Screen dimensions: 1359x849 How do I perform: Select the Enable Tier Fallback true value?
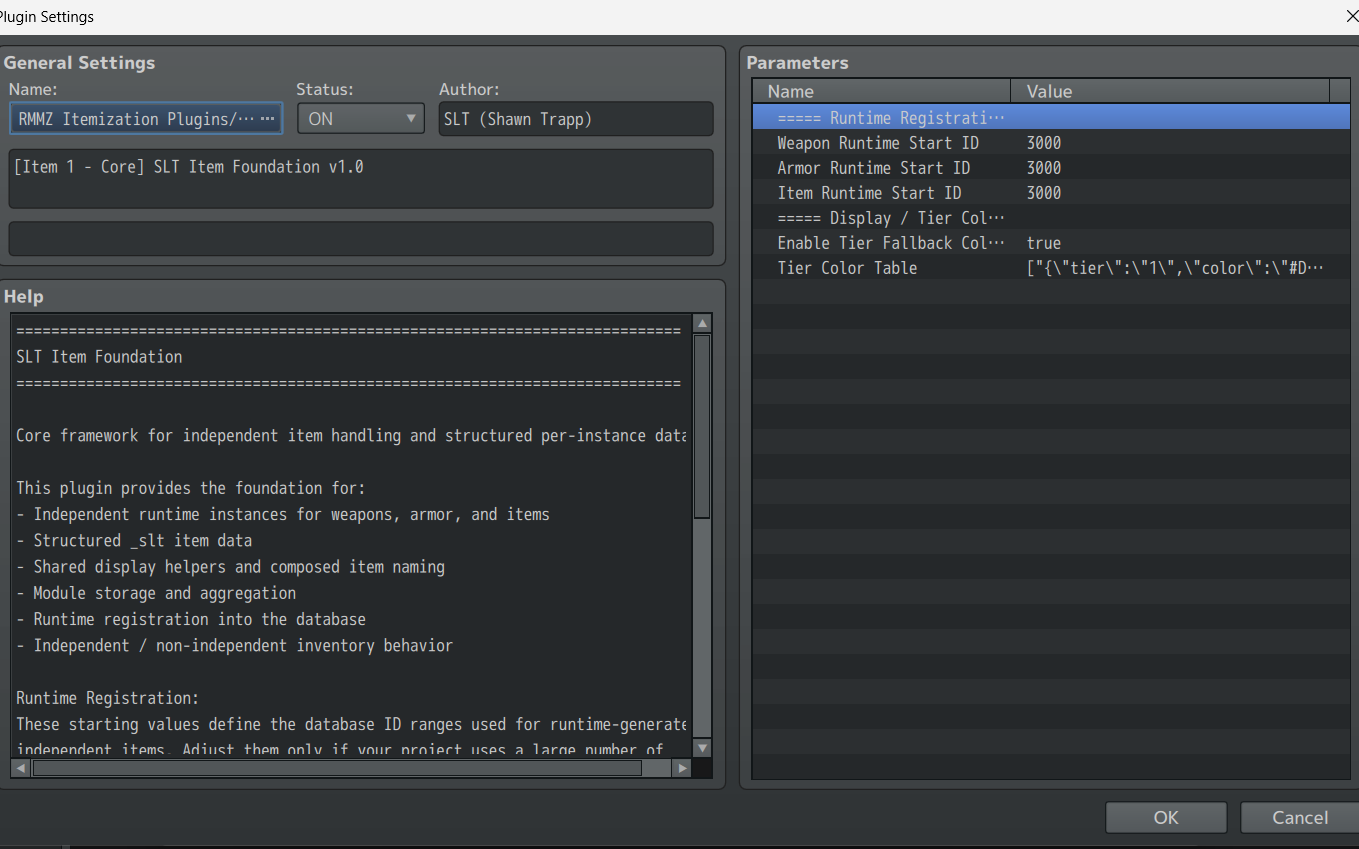(1043, 243)
